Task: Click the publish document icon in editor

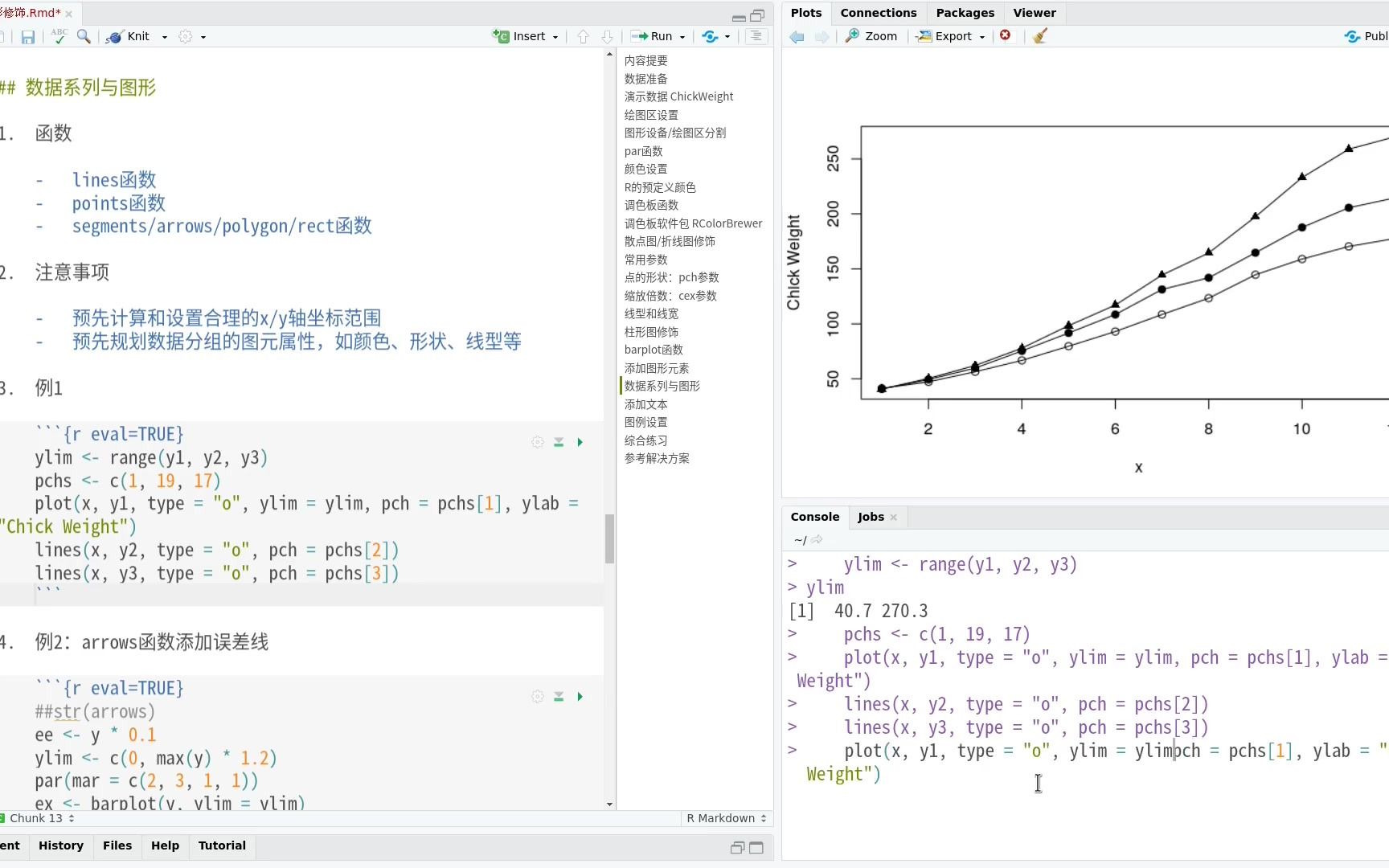Action: [710, 36]
